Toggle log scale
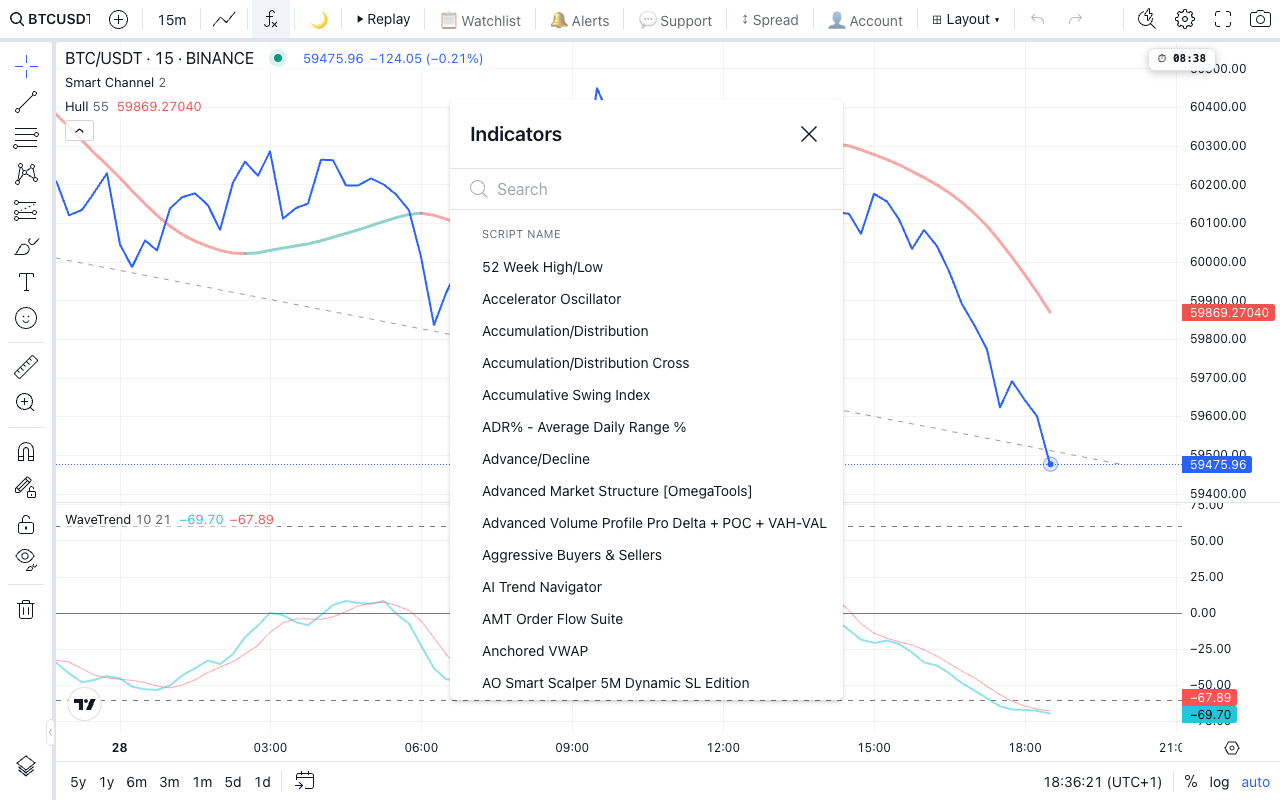 click(x=1219, y=782)
